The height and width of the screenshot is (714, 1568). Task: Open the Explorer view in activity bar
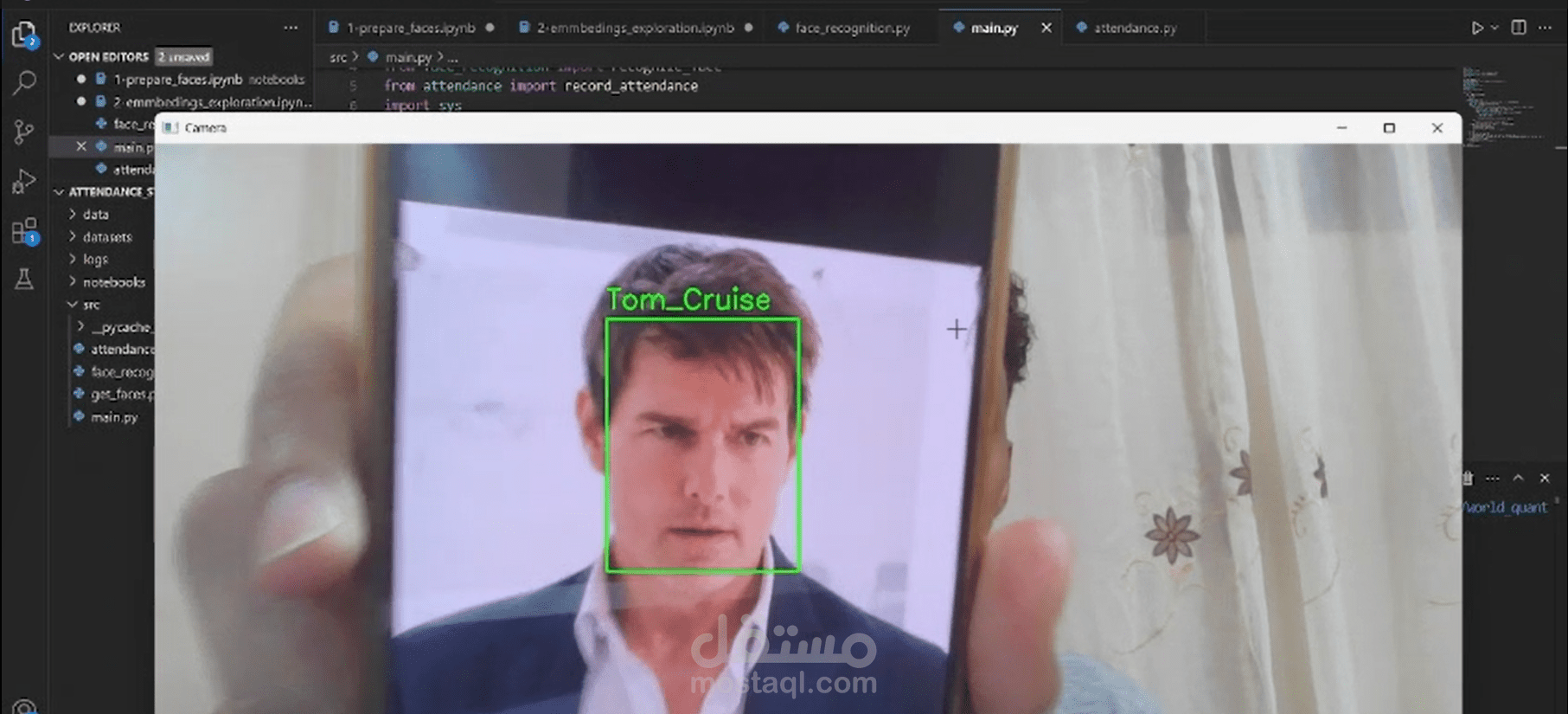click(x=24, y=34)
